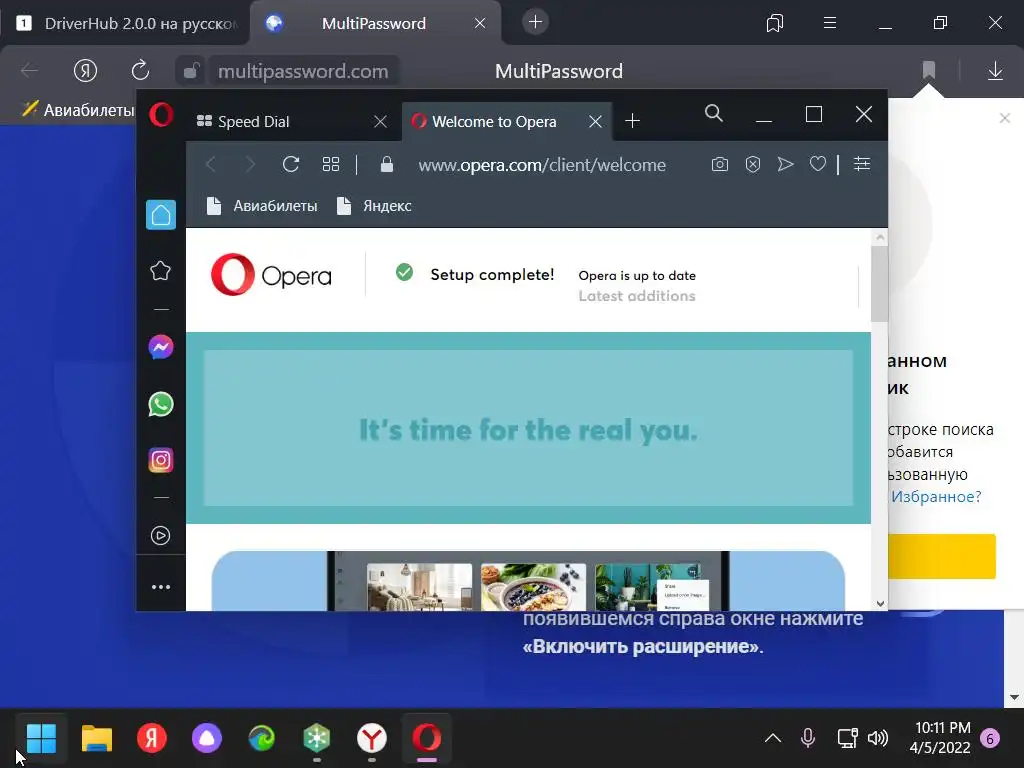1024x768 pixels.
Task: Open Авиабилеты bookmark in Yandex Browser
Action: pyautogui.click(x=78, y=110)
